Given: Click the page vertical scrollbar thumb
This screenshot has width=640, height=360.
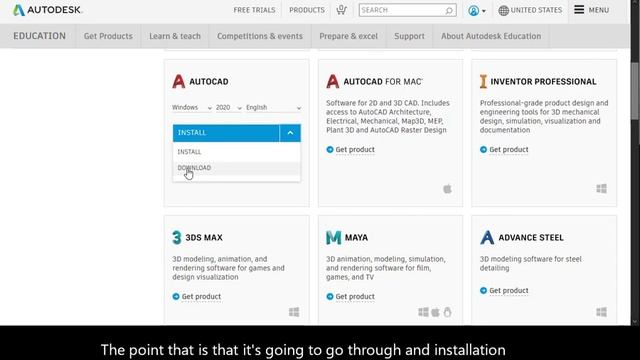Looking at the screenshot, I should click(x=635, y=91).
